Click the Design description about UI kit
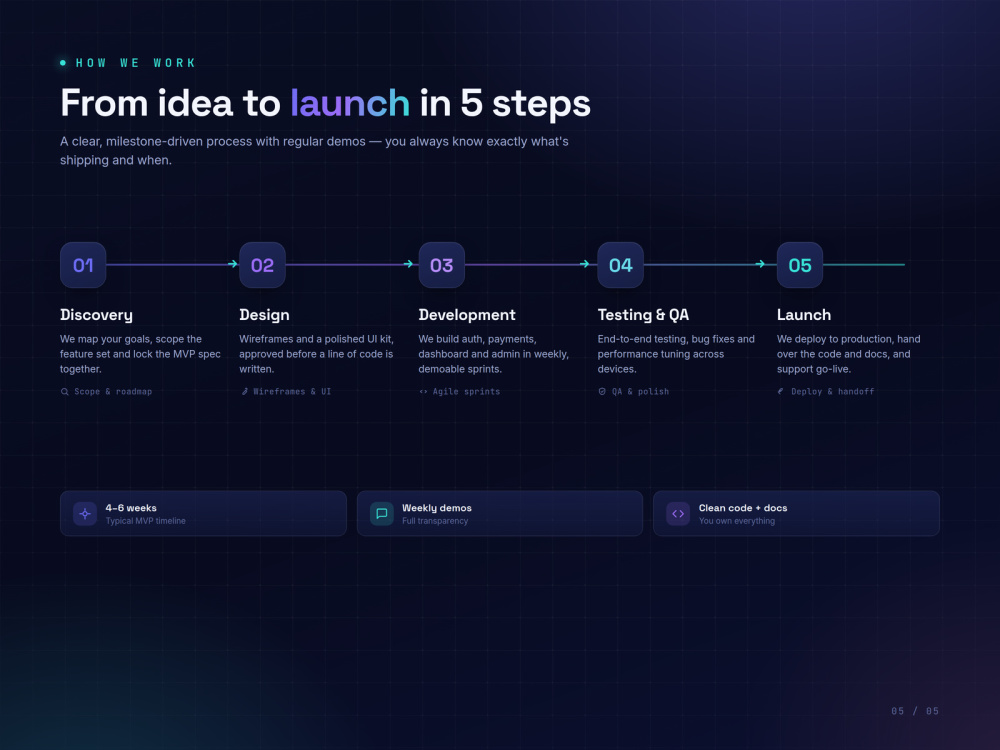This screenshot has height=750, width=1000. [316, 354]
